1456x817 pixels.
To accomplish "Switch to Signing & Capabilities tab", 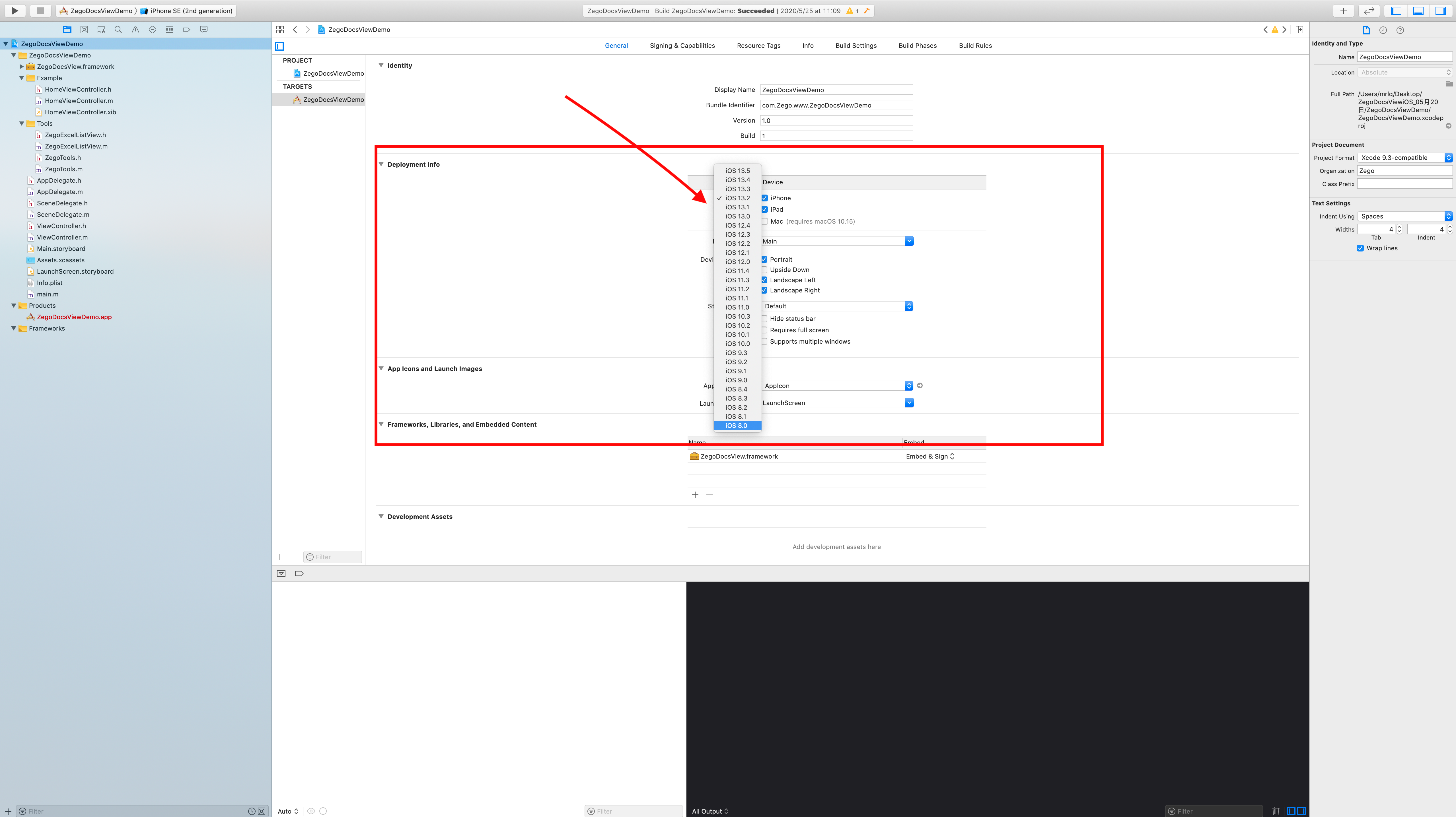I will click(x=682, y=46).
